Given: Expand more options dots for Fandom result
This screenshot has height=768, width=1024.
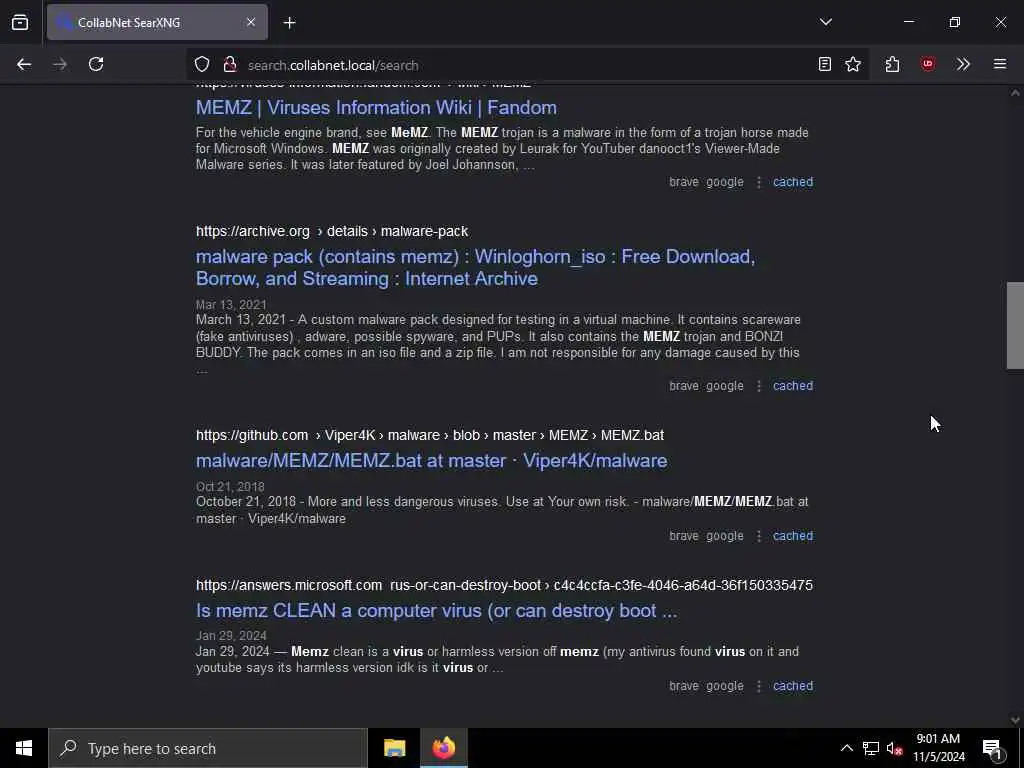Looking at the screenshot, I should coord(759,182).
